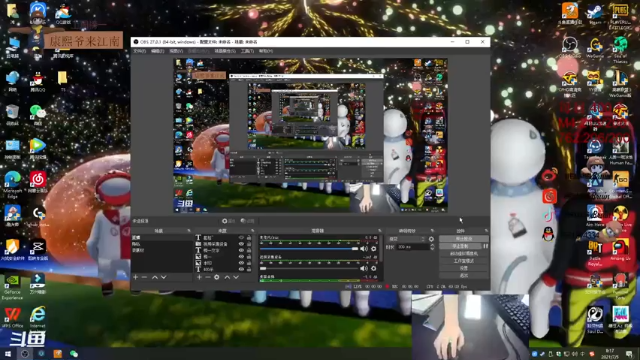Open the scene transition type dropdown
640x360 pixels.
[407, 239]
